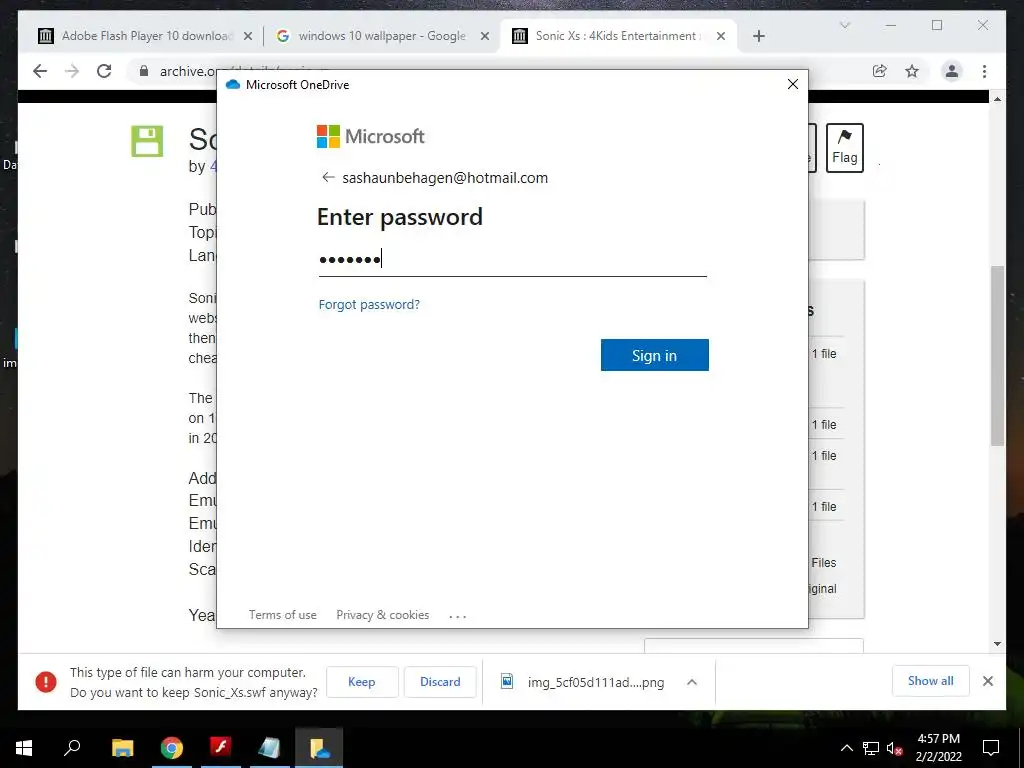The width and height of the screenshot is (1024, 768).
Task: Open network status tray icon
Action: [871, 748]
